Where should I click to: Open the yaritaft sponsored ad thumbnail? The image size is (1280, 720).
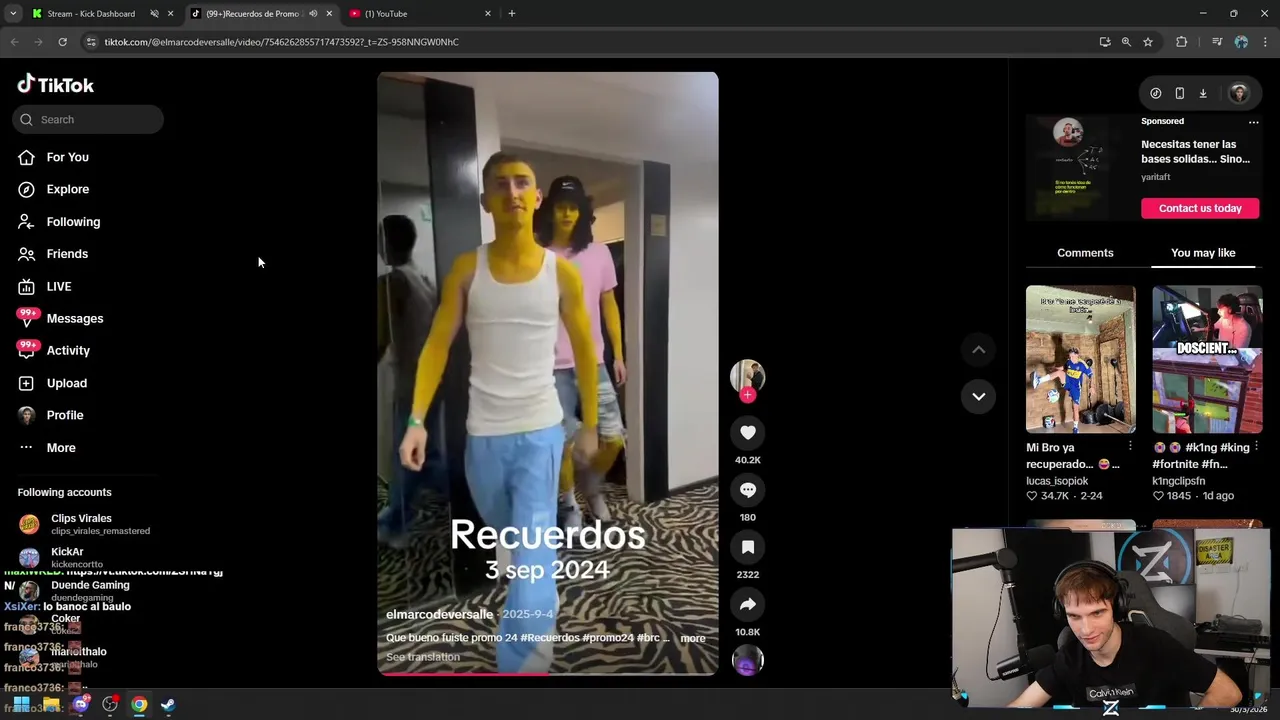pyautogui.click(x=1080, y=168)
